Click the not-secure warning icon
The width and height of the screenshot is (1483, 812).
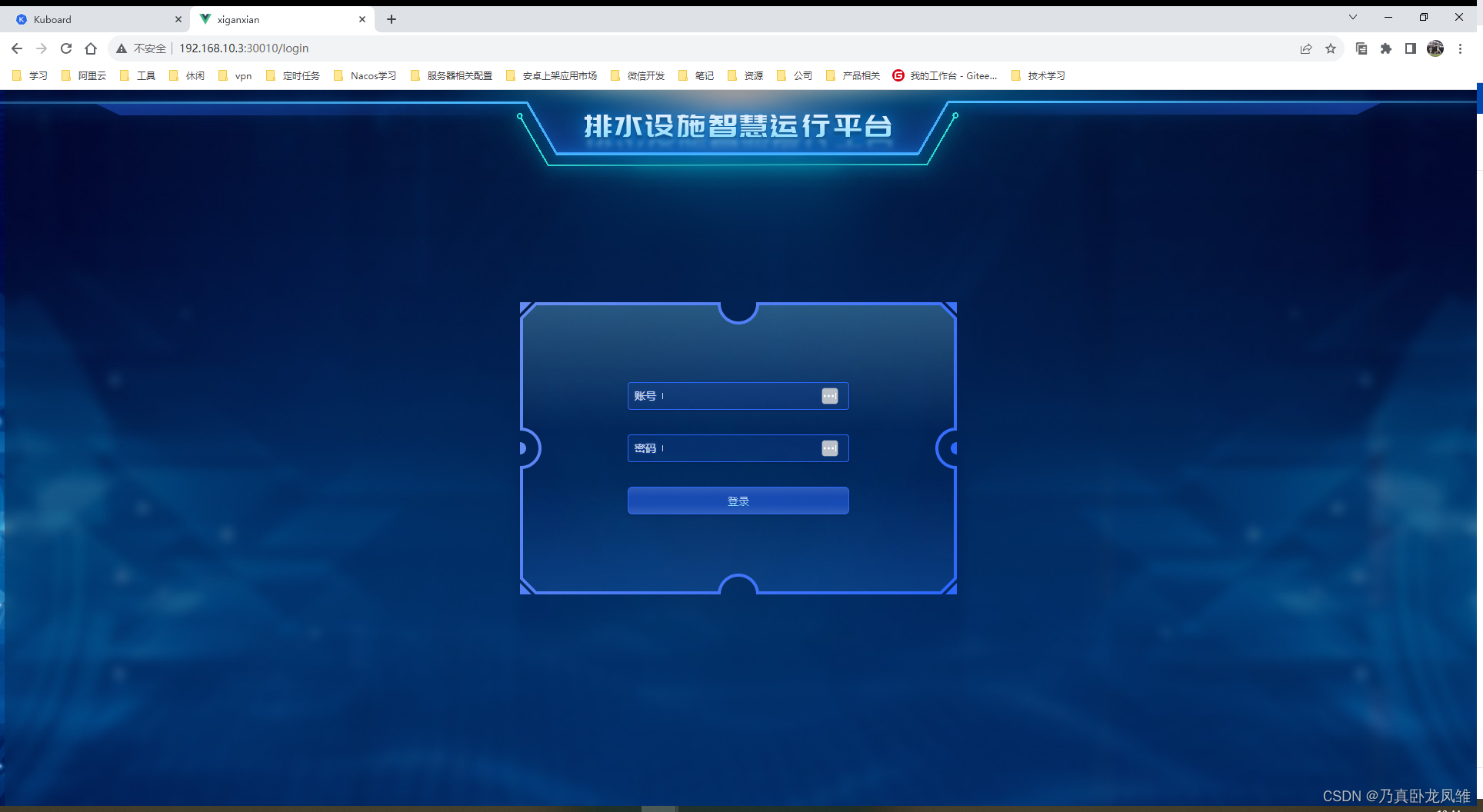pyautogui.click(x=122, y=48)
